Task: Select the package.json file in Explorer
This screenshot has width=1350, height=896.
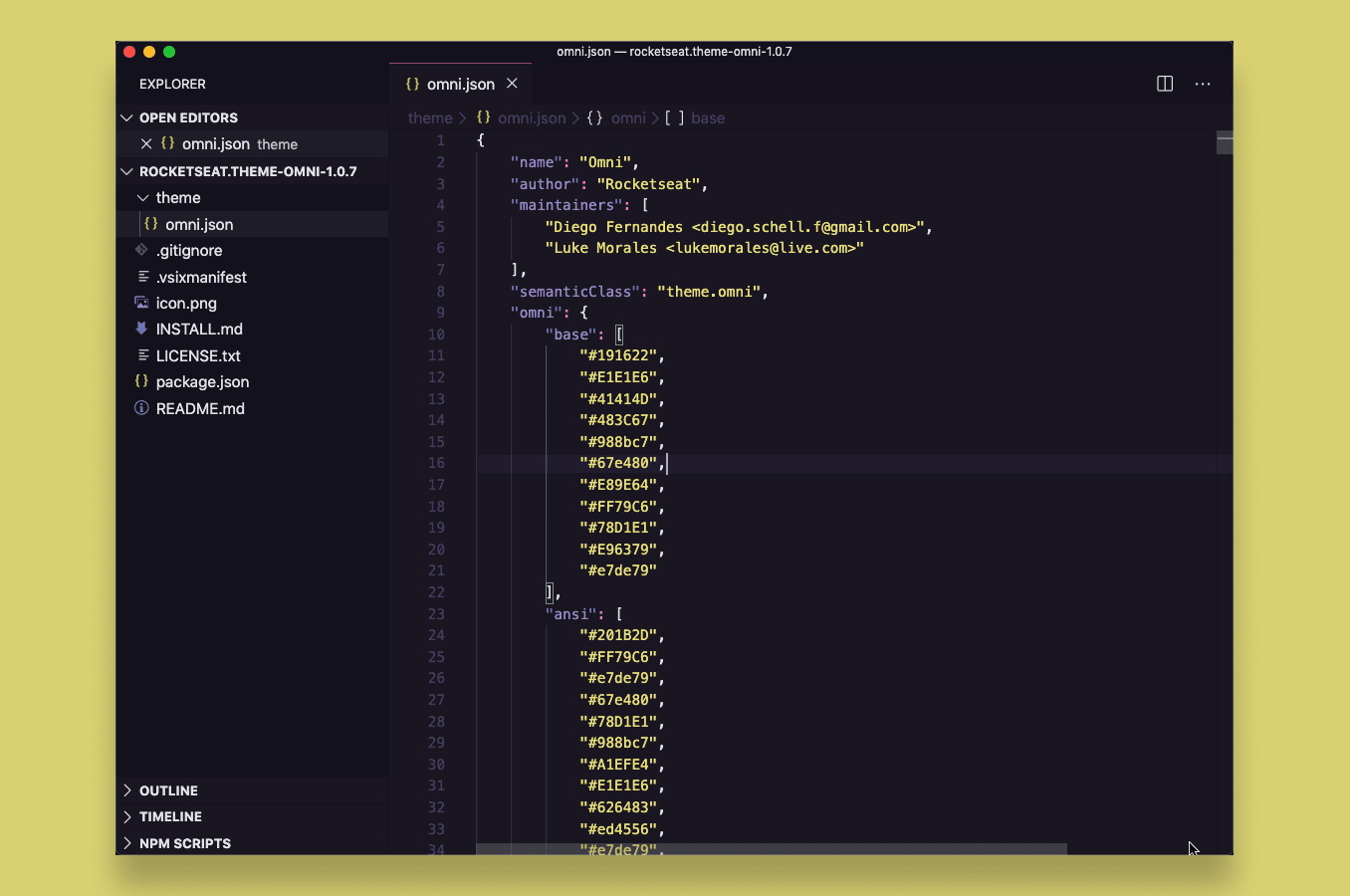Action: [202, 381]
